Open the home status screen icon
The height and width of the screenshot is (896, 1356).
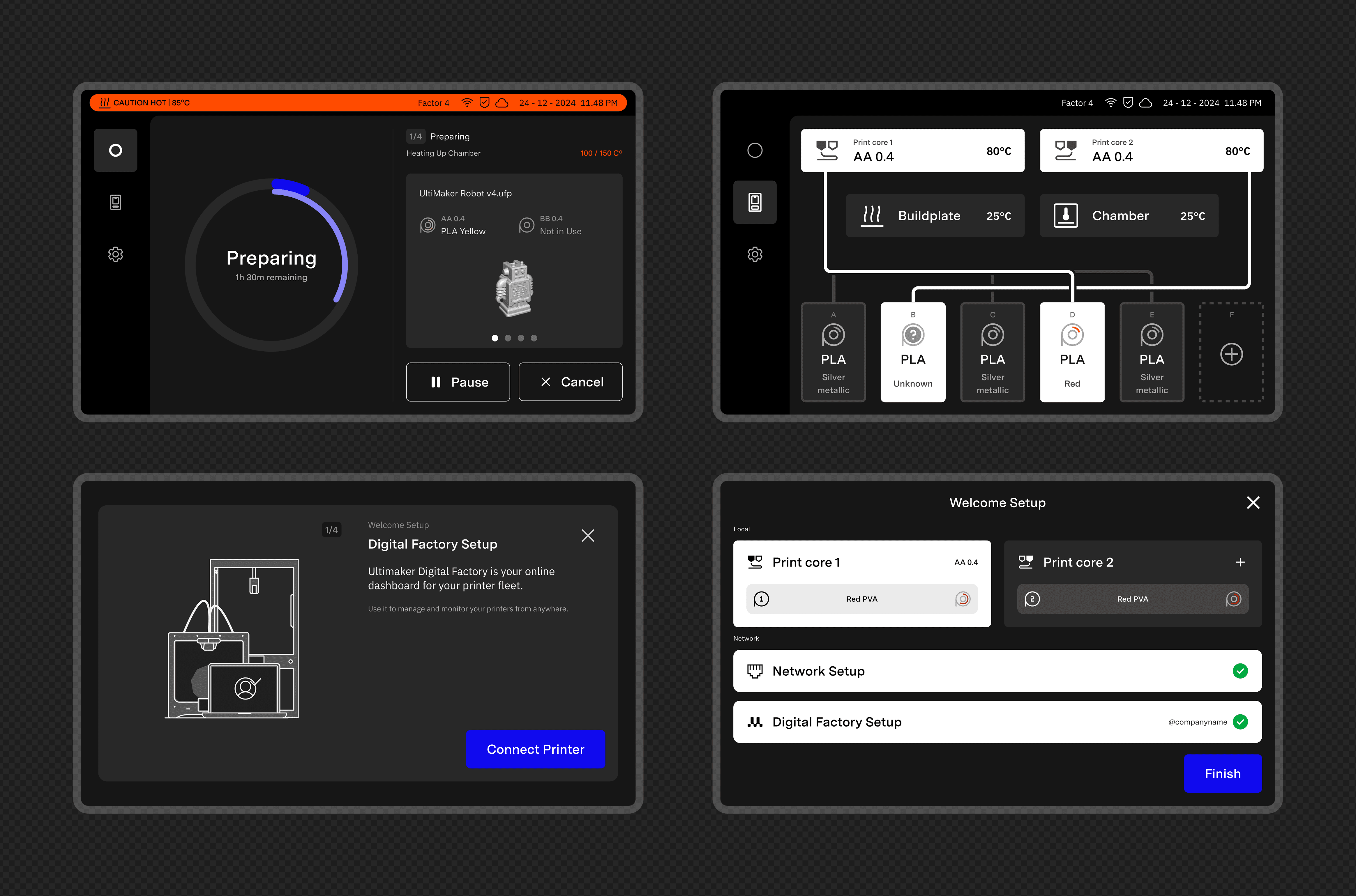tap(116, 150)
